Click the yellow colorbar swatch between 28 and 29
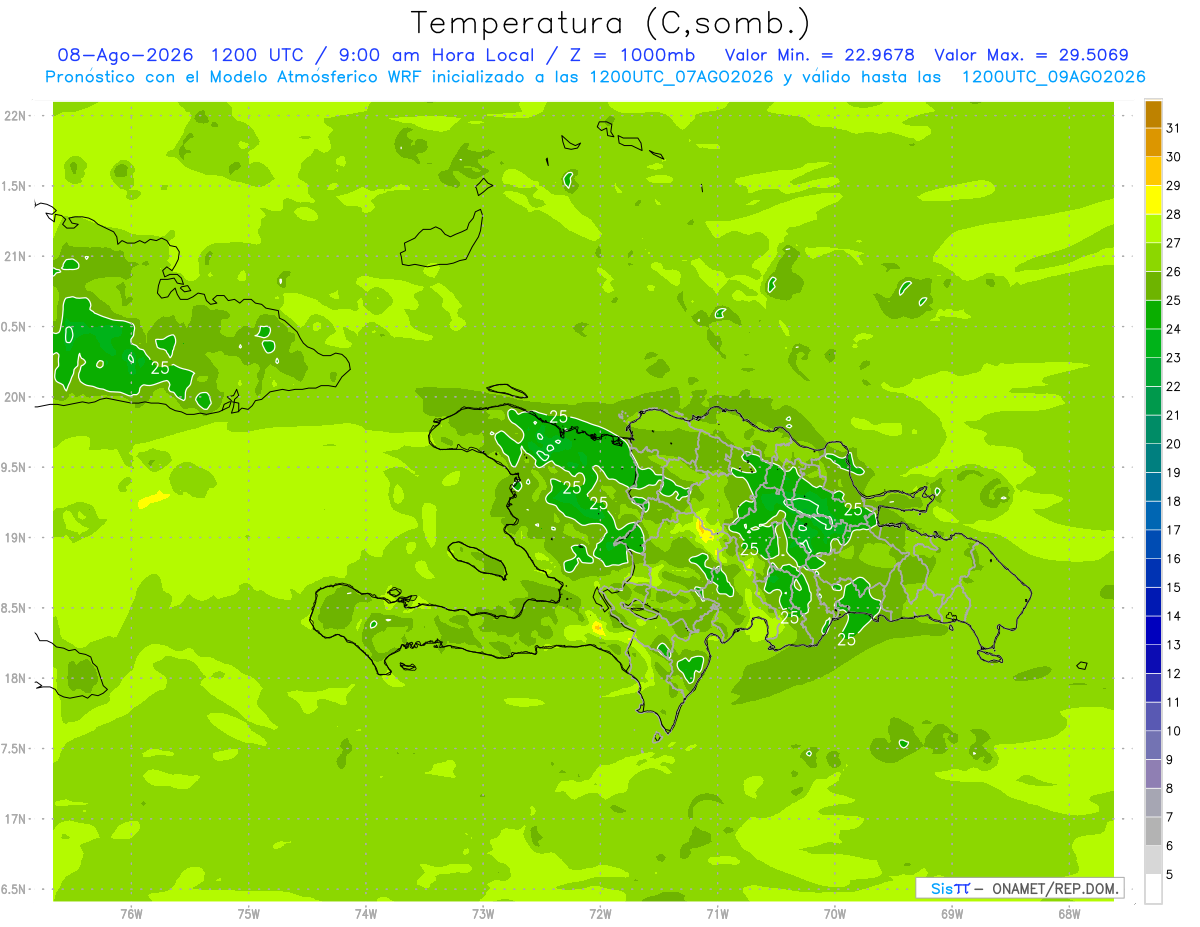The height and width of the screenshot is (927, 1200). tap(1153, 200)
